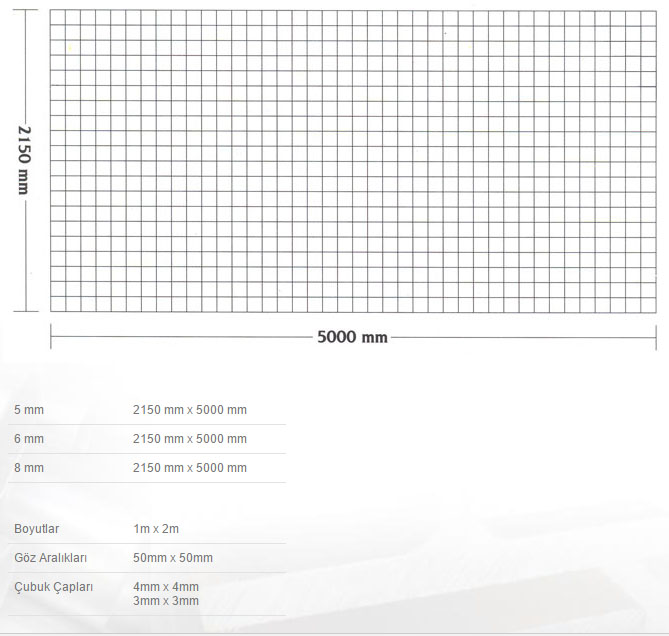The width and height of the screenshot is (669, 636).
Task: Click the Çubuk Çapları label
Action: pos(53,587)
